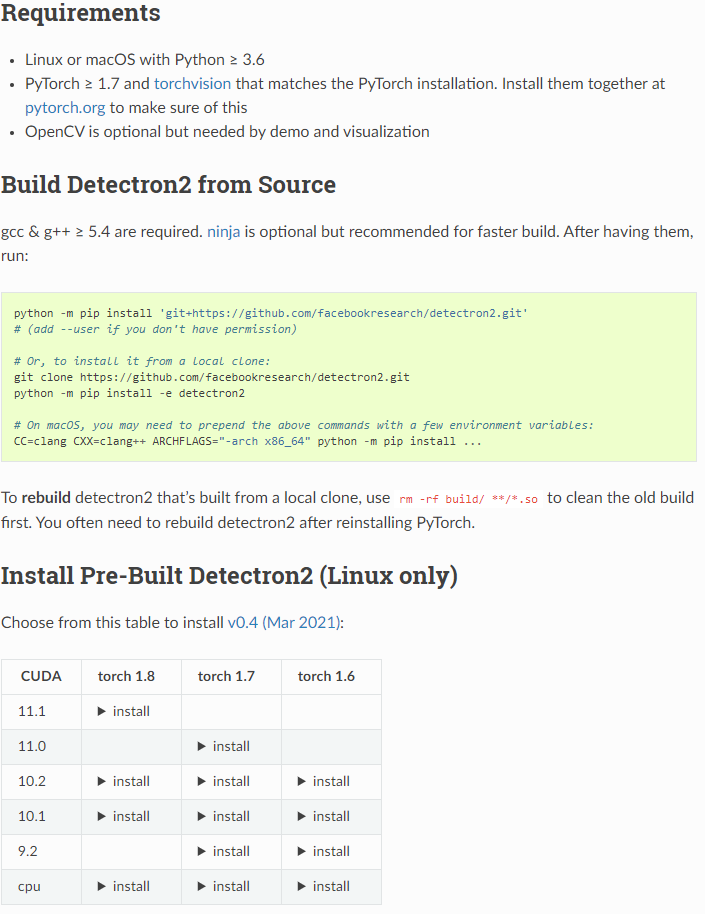Expand install for CUDA 10.1 torch 1.6

click(323, 816)
